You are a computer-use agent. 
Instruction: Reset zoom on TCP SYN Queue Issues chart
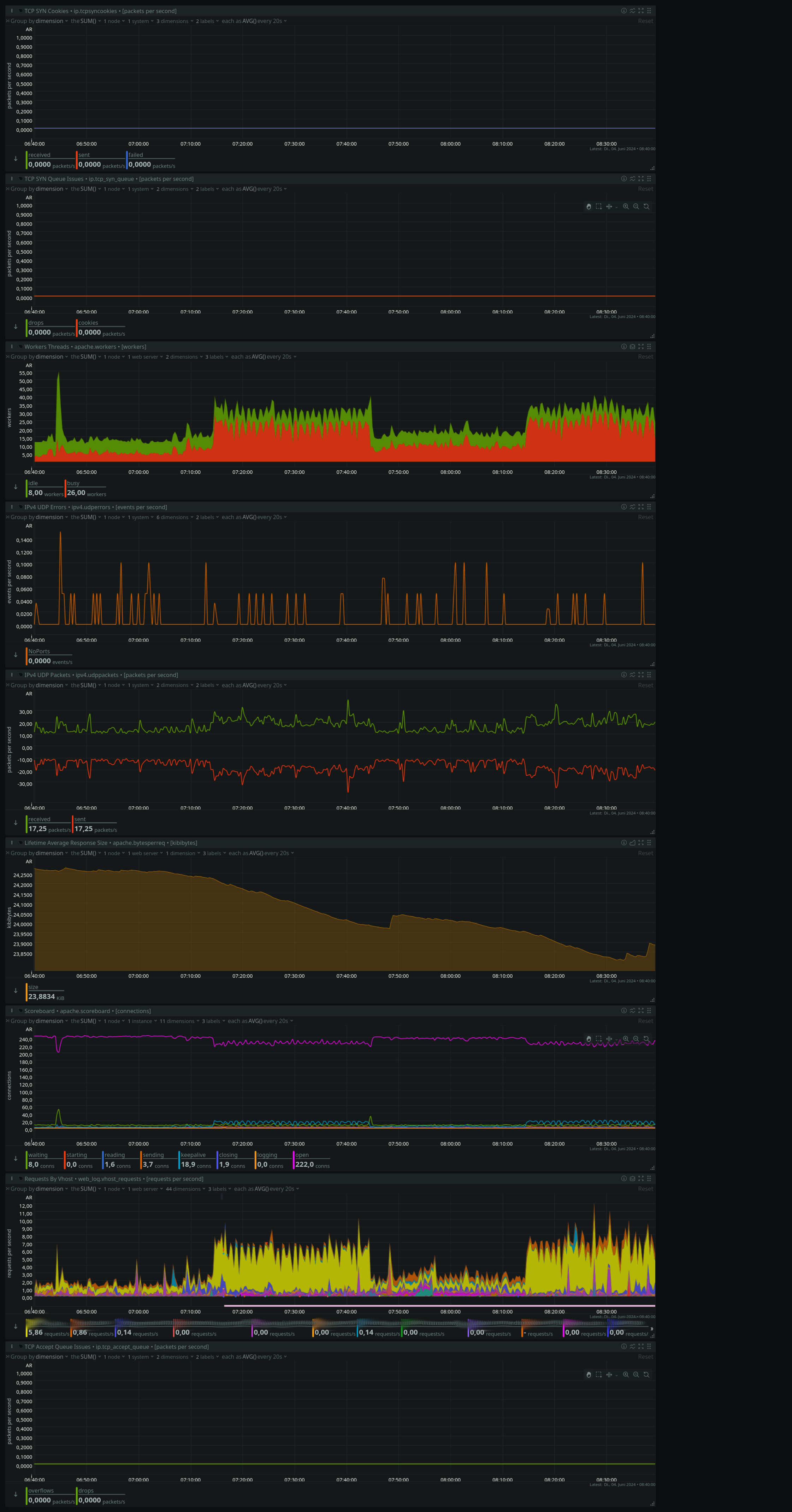coord(646,207)
